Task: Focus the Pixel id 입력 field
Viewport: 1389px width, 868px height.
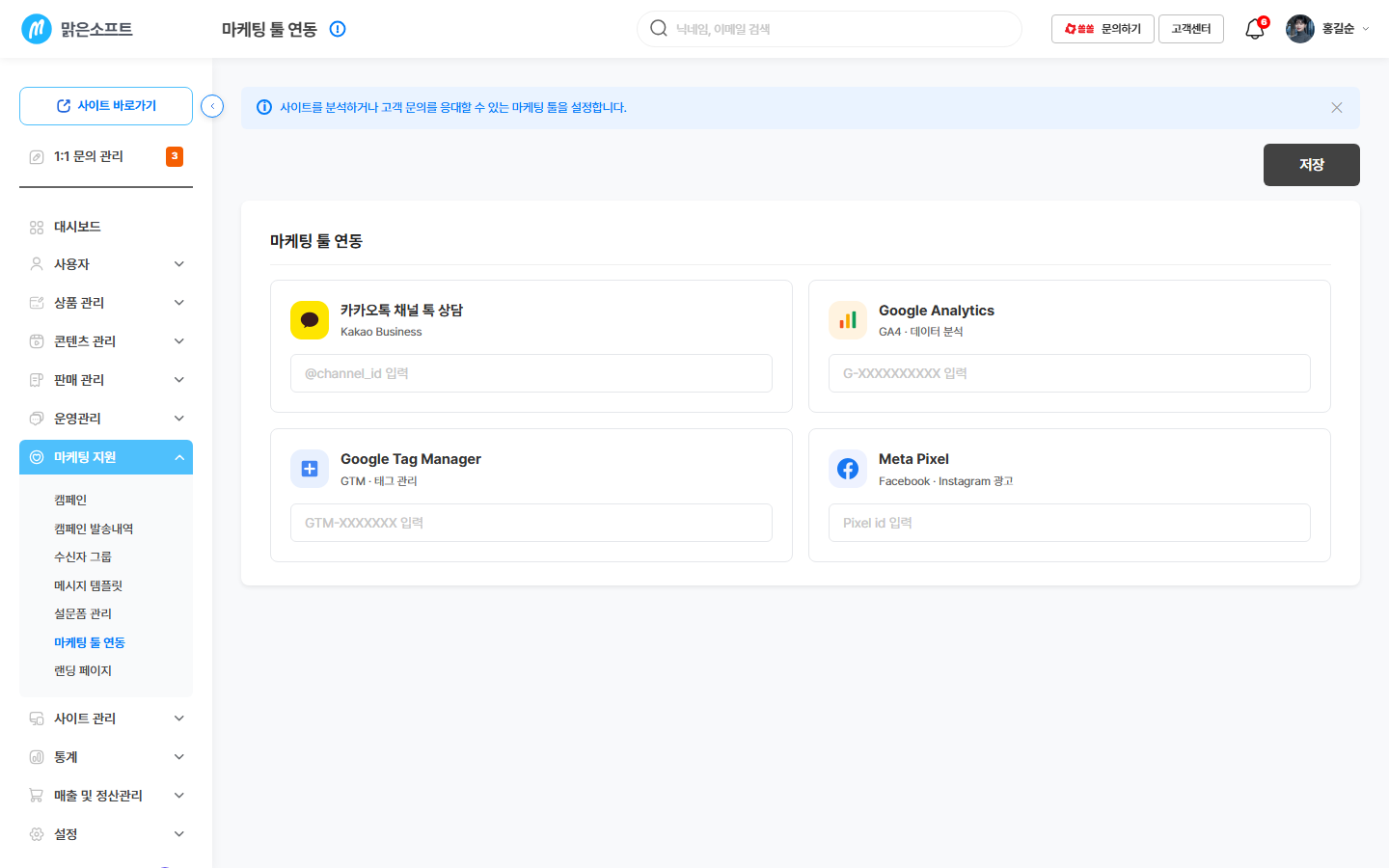Action: [x=1070, y=523]
